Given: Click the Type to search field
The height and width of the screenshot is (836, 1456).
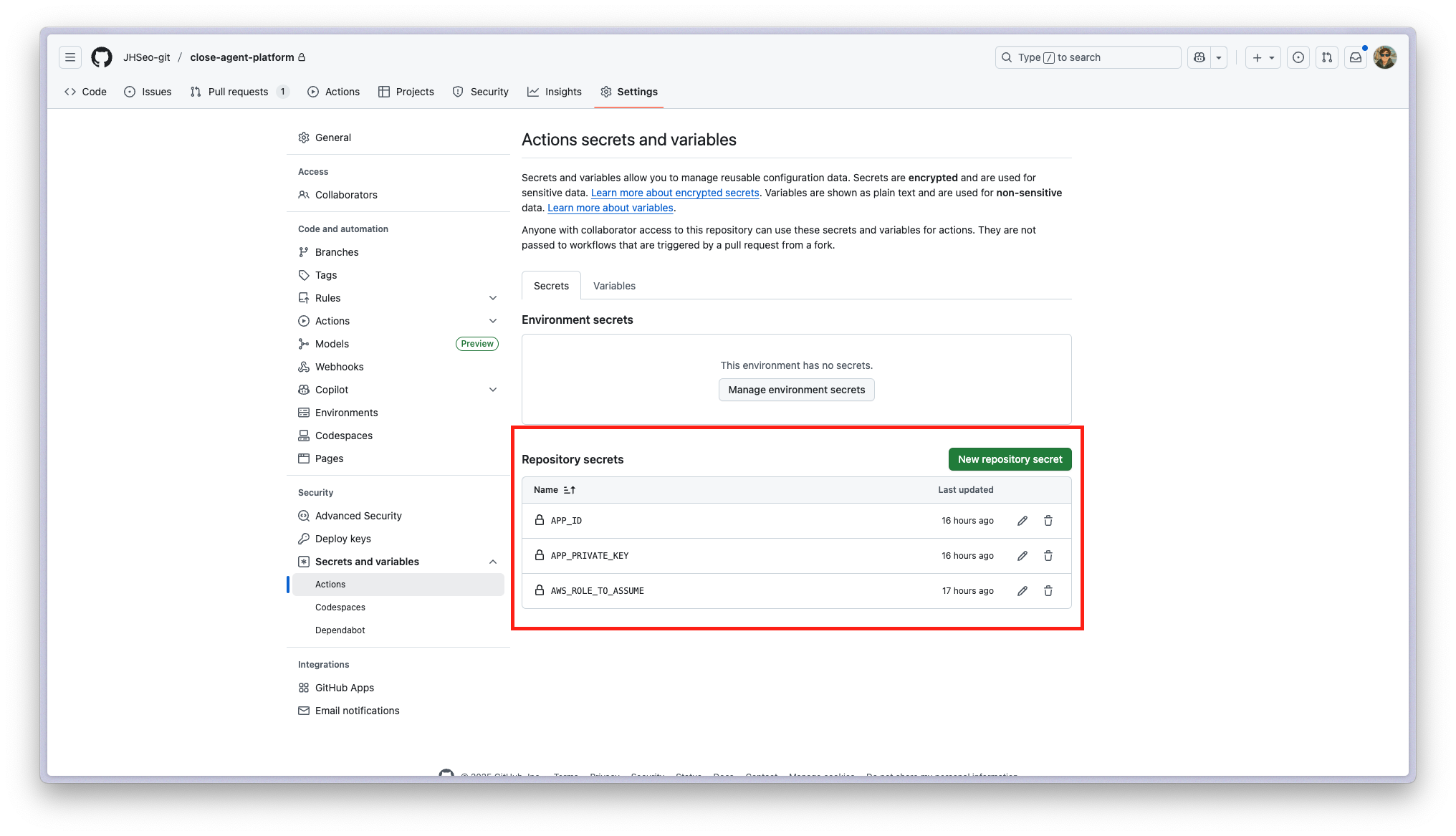Looking at the screenshot, I should coord(1088,57).
